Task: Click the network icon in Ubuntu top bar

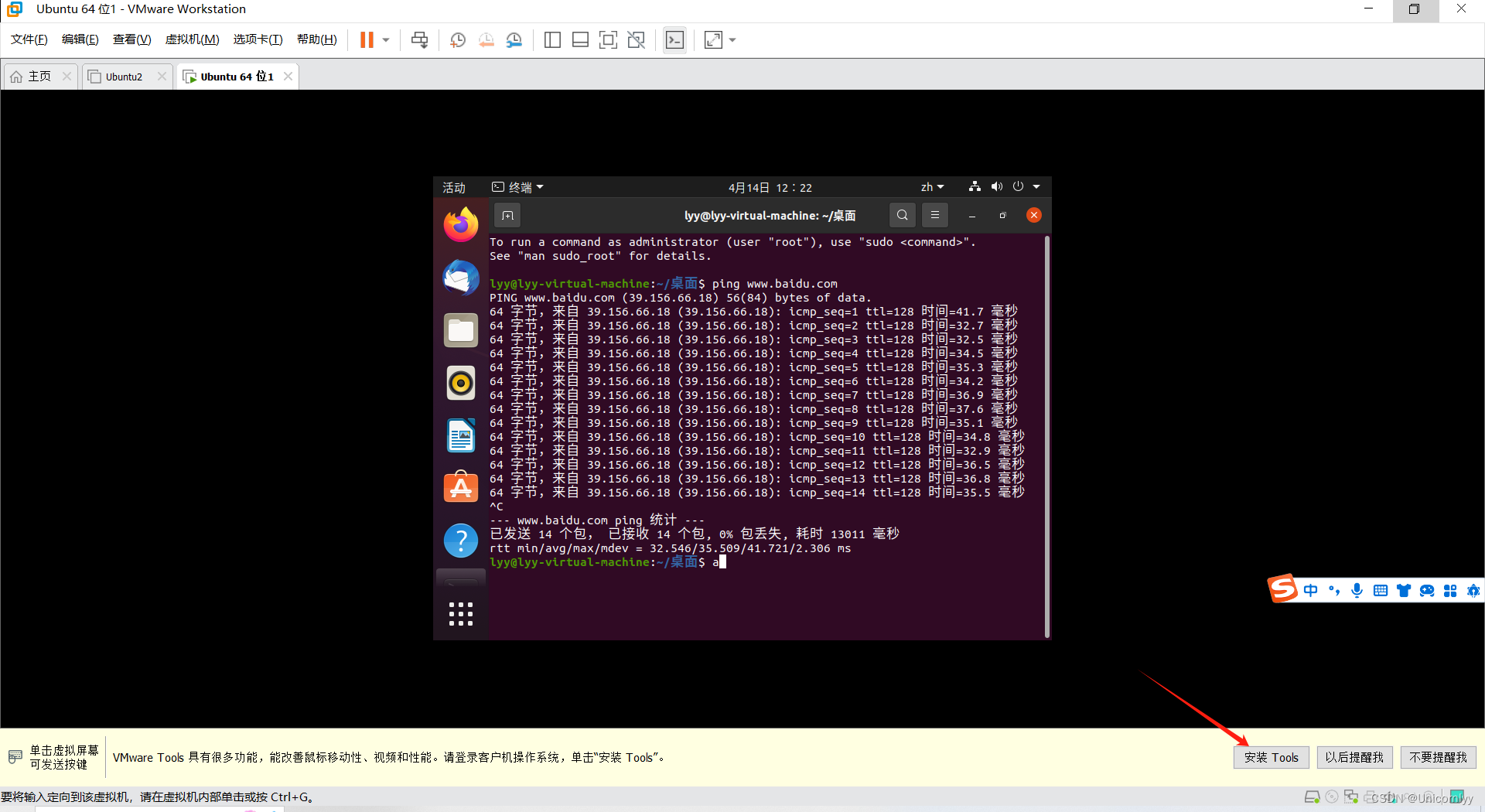Action: tap(975, 186)
